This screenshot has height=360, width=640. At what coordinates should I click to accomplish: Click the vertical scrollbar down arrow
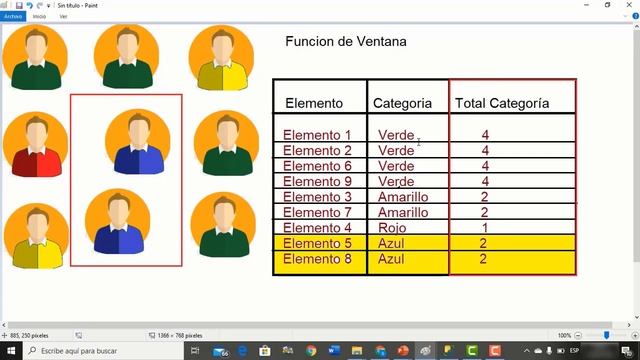tap(636, 317)
